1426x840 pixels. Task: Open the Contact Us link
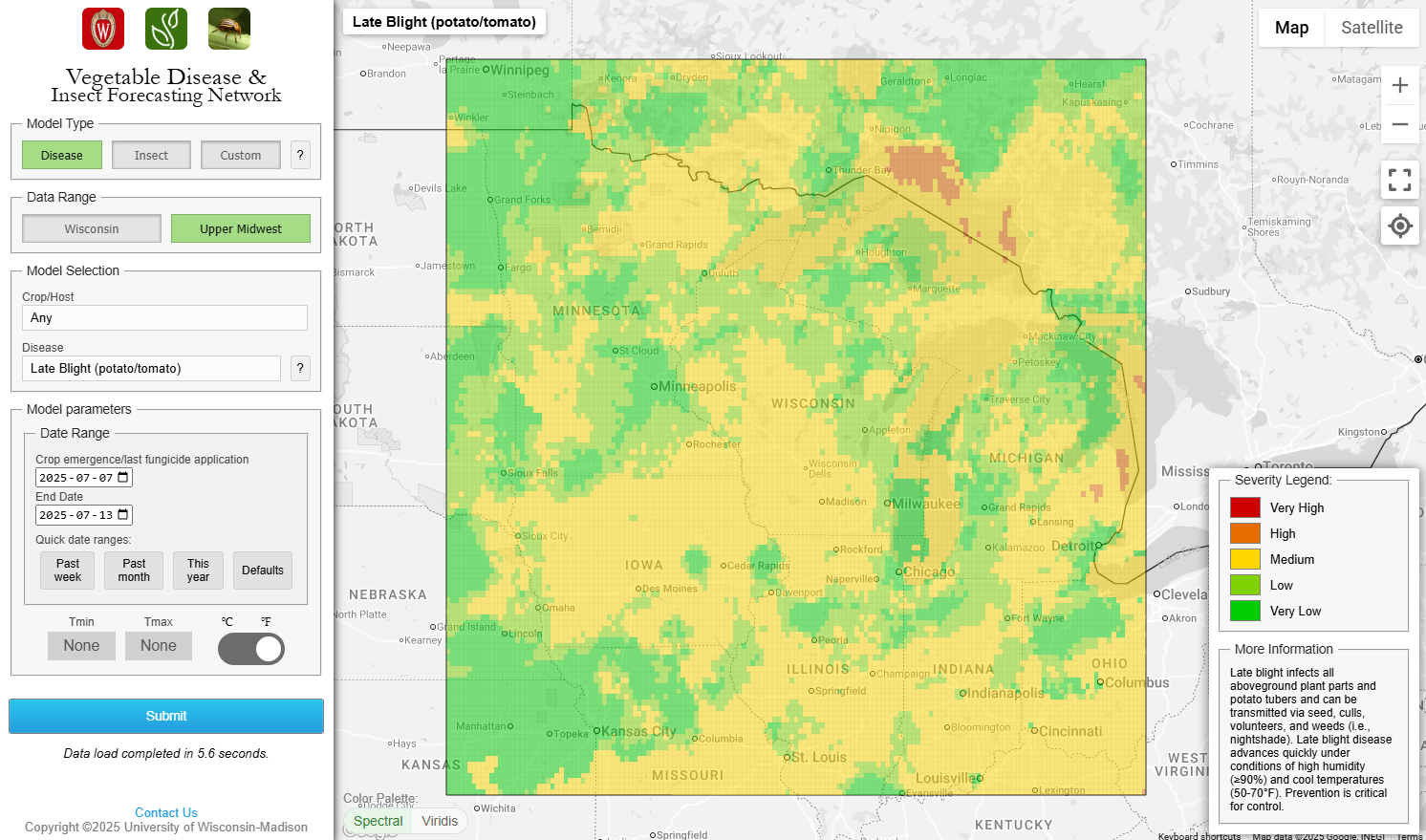coord(166,812)
